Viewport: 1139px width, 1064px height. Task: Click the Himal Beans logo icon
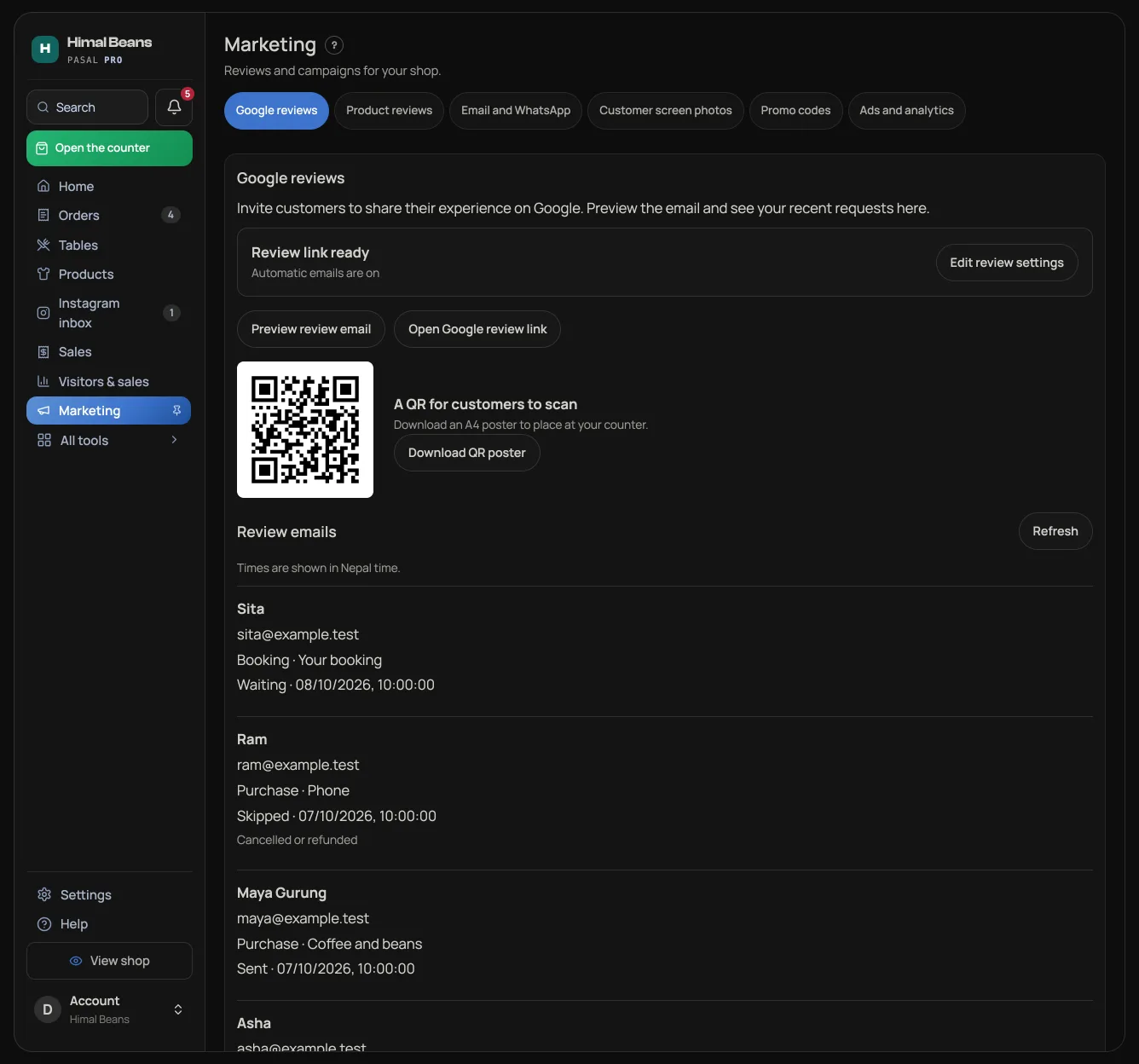[x=45, y=49]
